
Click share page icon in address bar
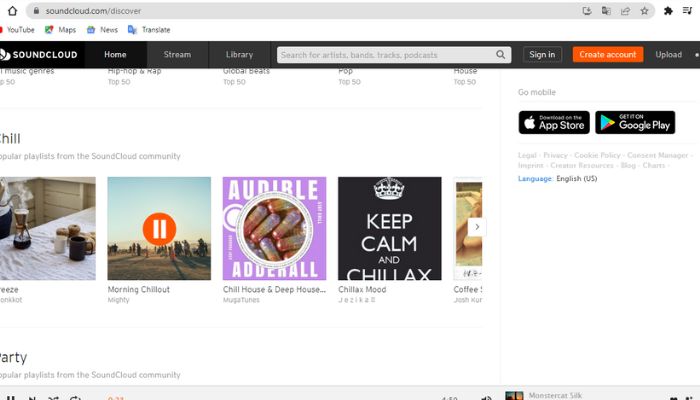[625, 11]
